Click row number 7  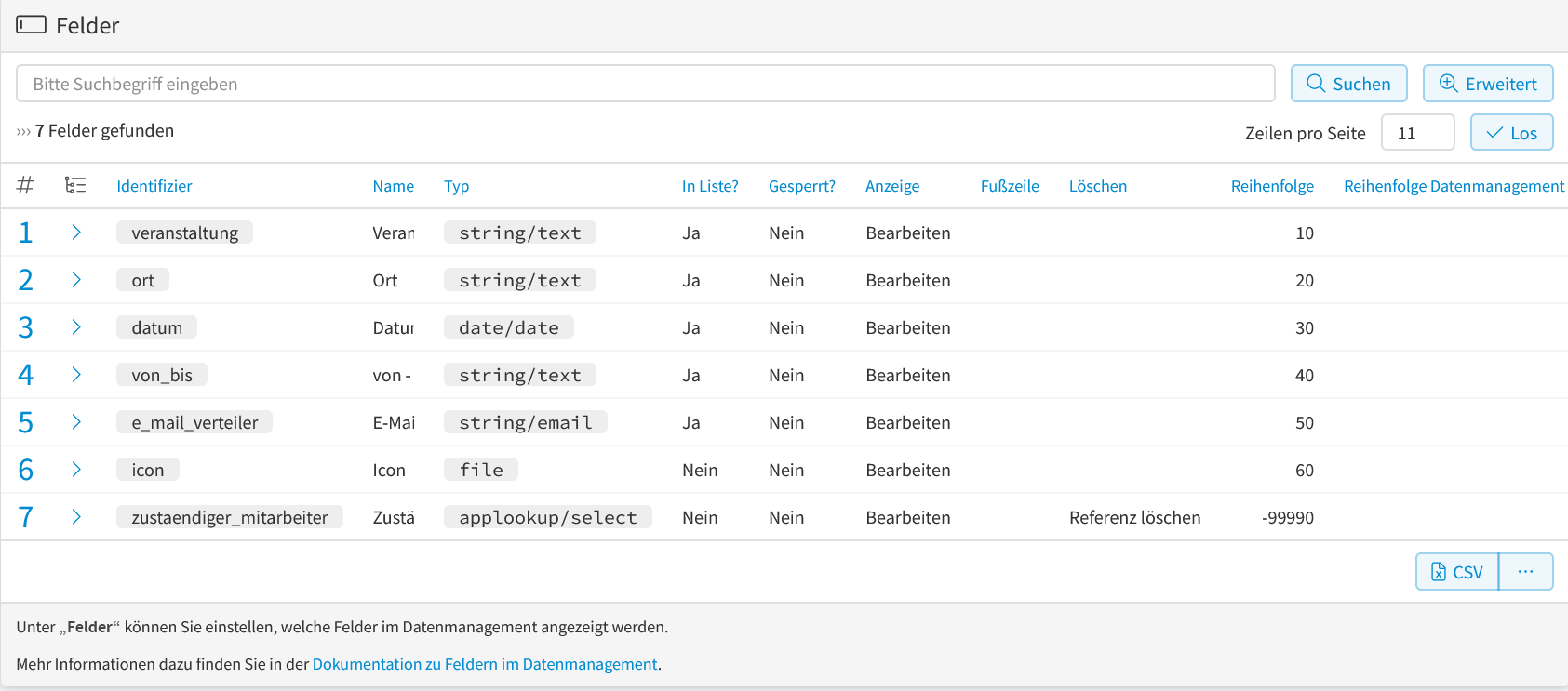click(x=25, y=517)
